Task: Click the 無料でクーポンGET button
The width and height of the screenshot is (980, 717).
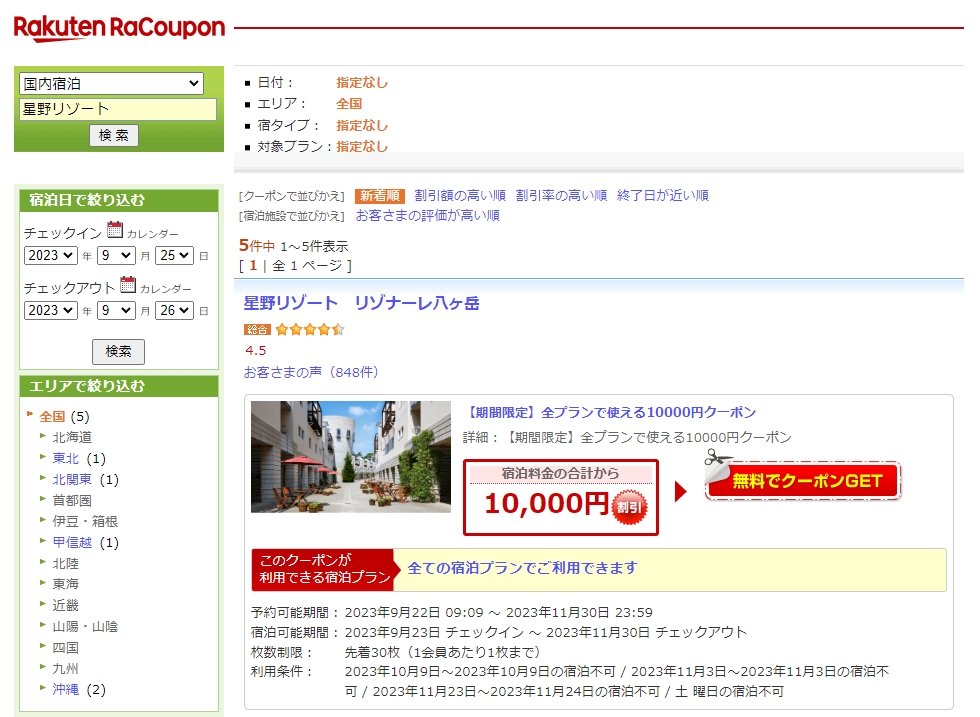Action: point(803,481)
